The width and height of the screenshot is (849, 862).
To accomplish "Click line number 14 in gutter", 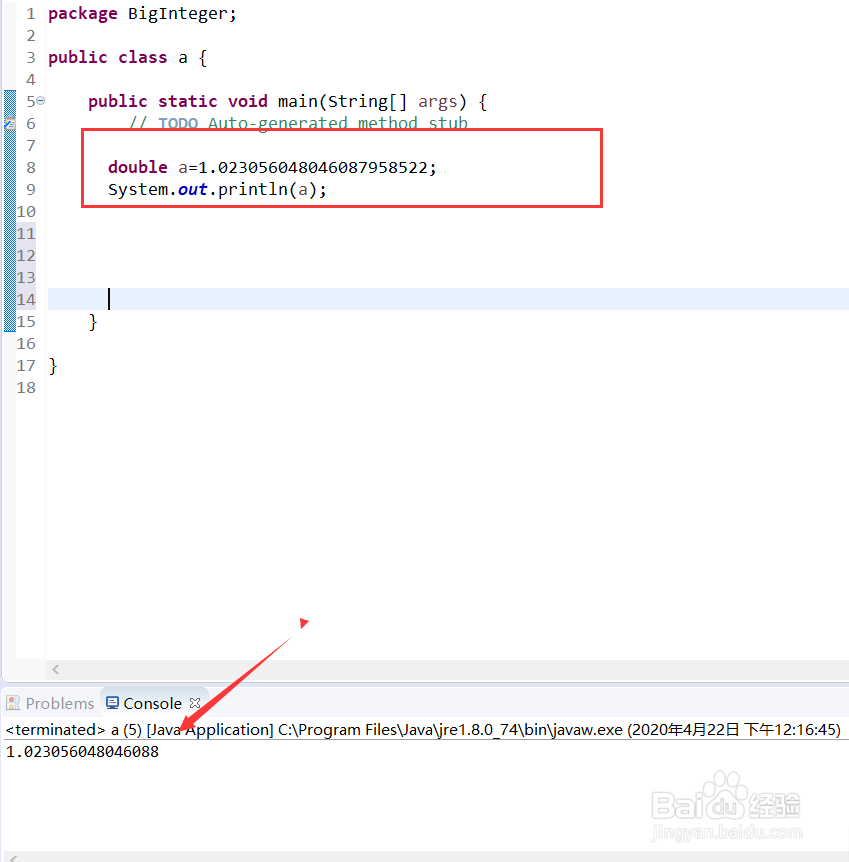I will 26,299.
